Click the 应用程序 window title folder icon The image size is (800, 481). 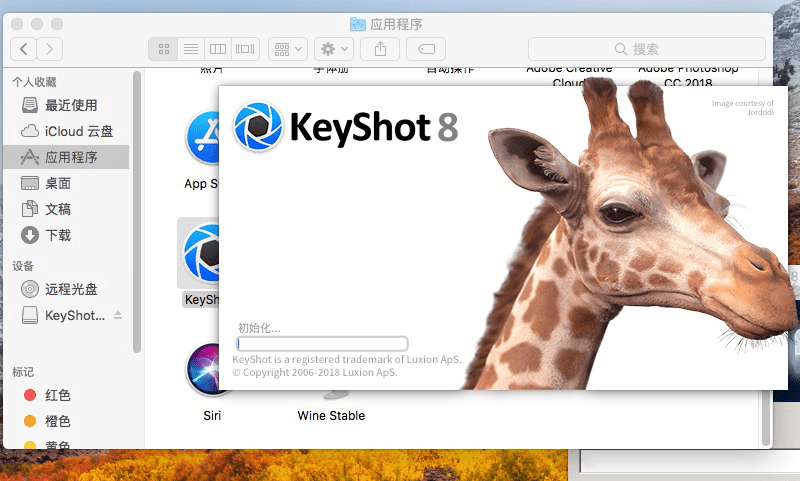(358, 24)
